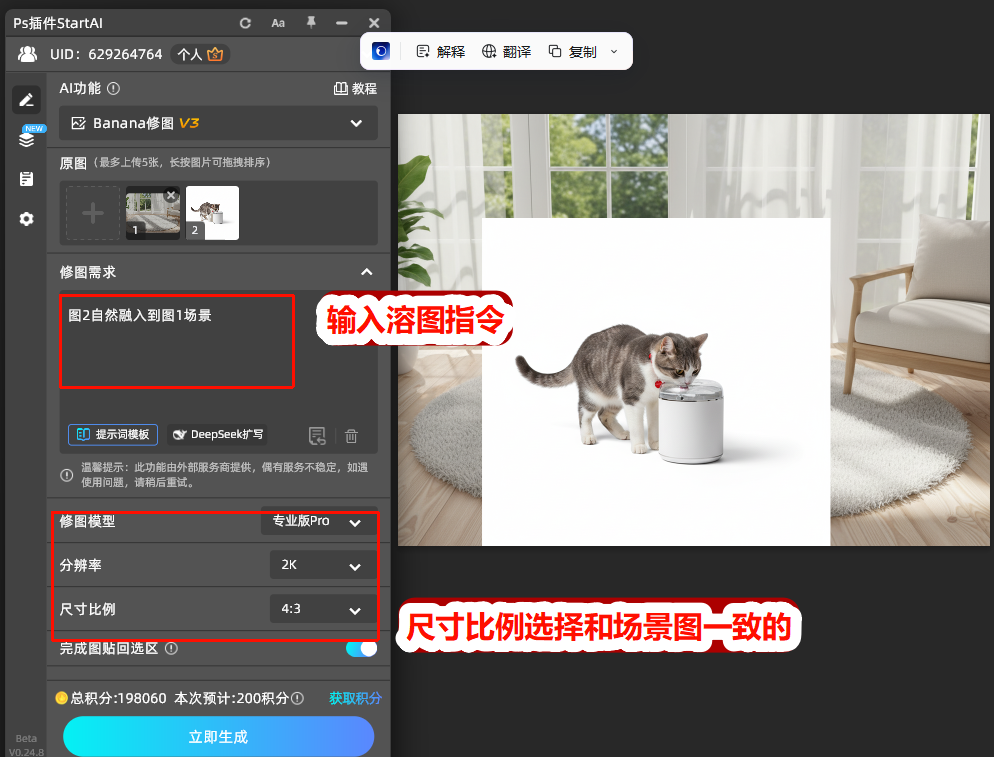Screen dimensions: 994x757
Task: Click the info icon beside 完成图贴回选区
Action: [x=171, y=649]
